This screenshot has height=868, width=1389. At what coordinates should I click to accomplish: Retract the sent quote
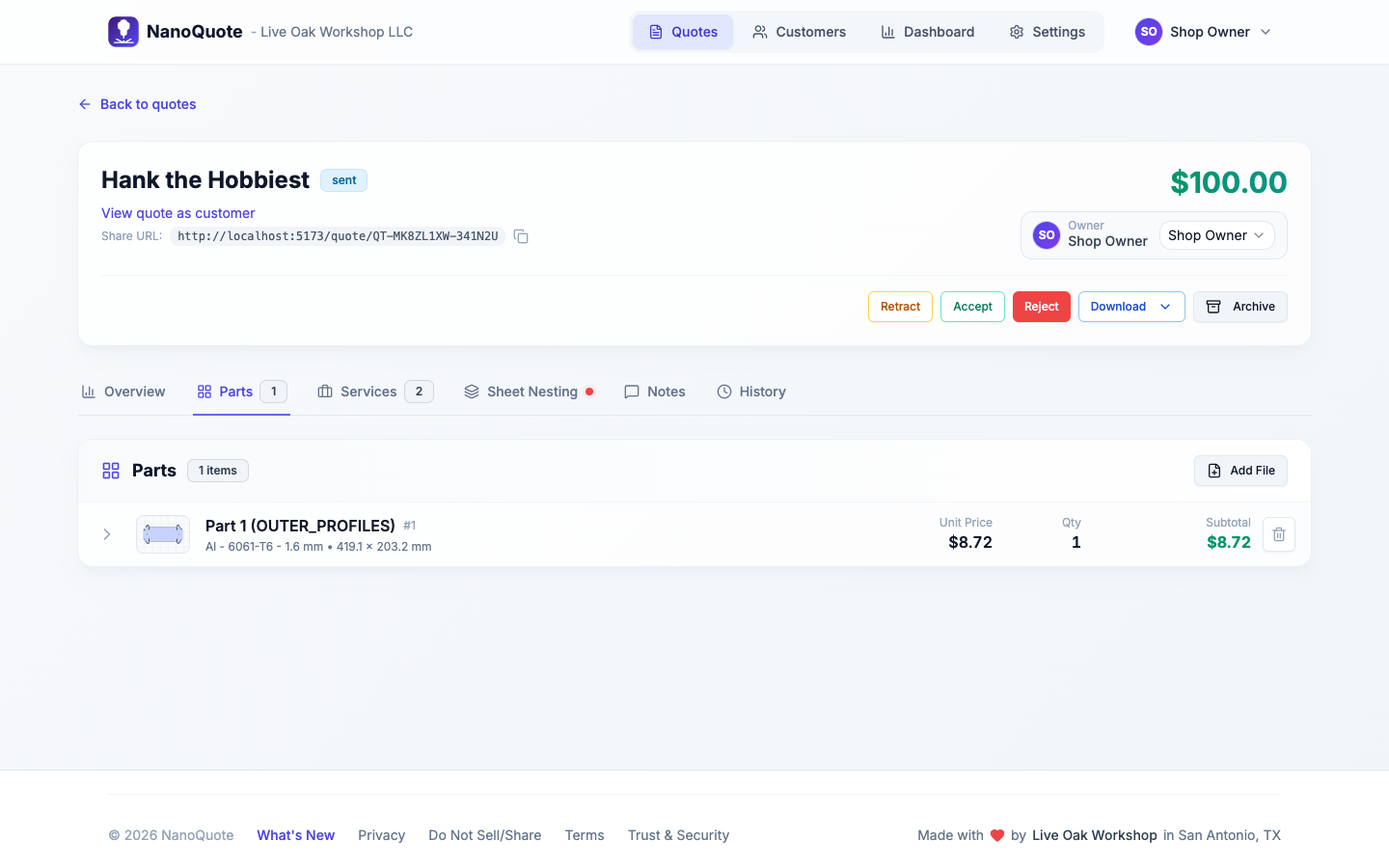(x=900, y=307)
